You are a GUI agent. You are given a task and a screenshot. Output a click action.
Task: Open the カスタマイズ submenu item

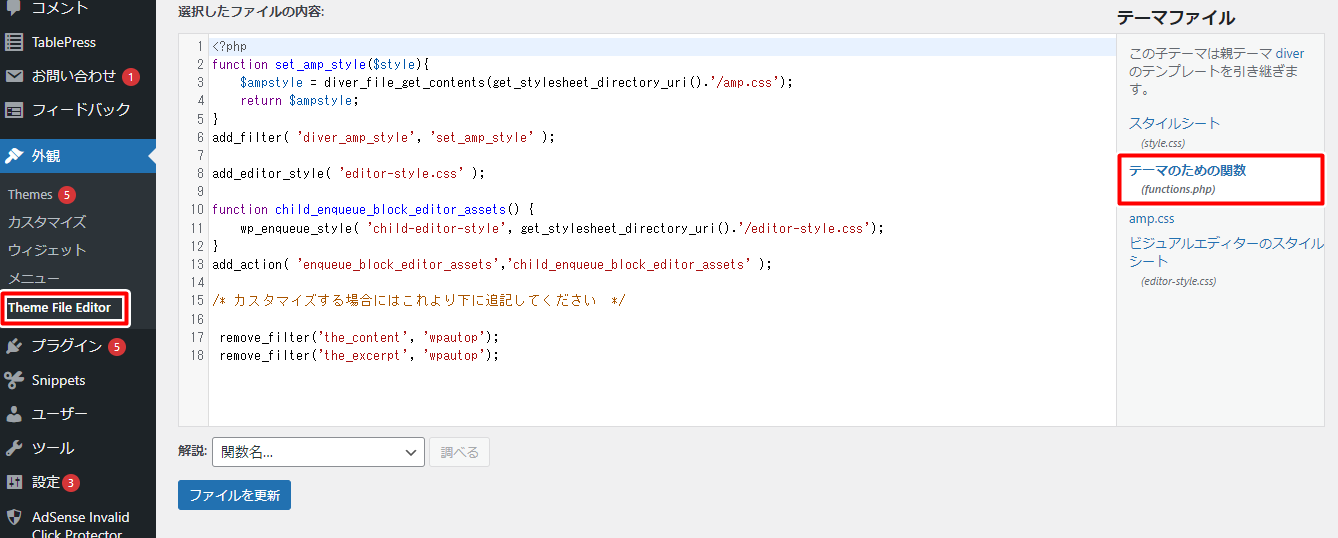[x=47, y=222]
